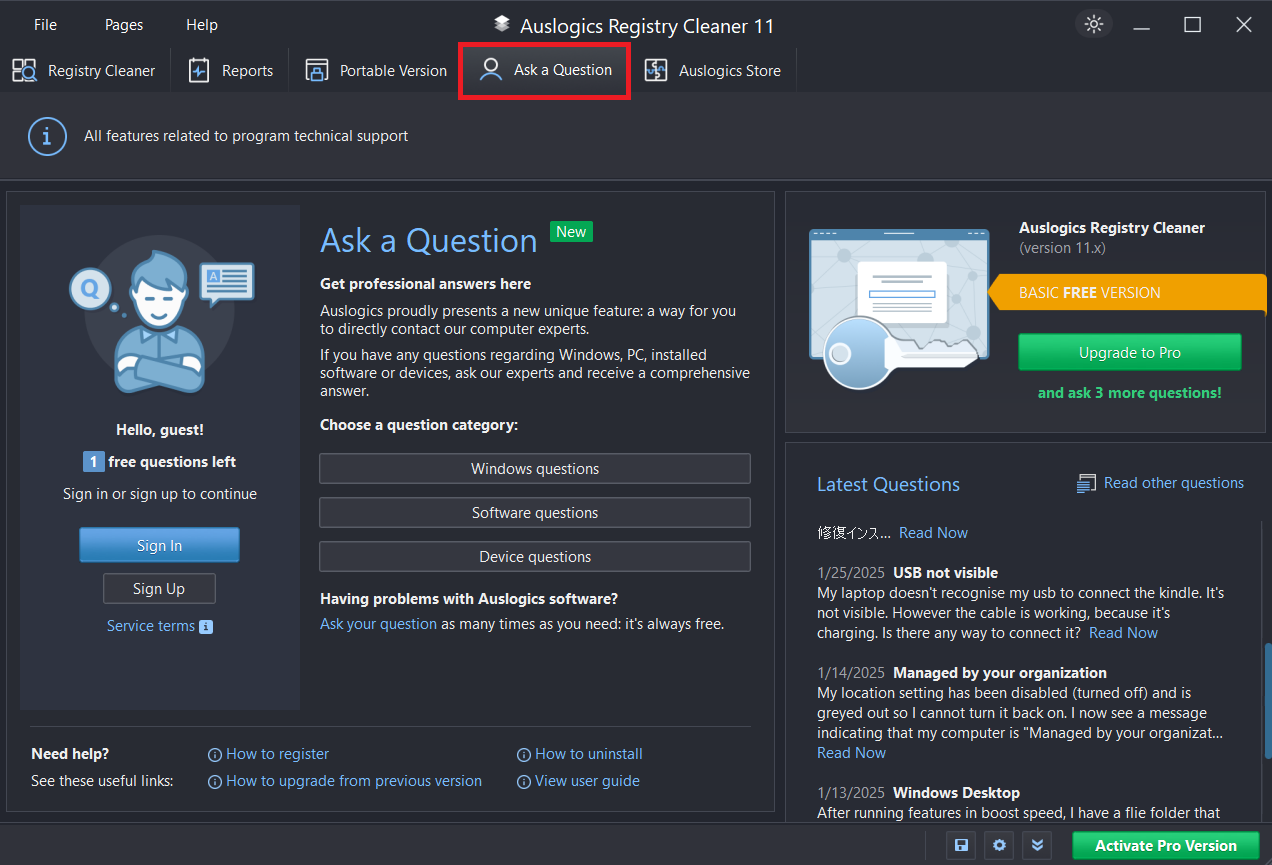1272x865 pixels.
Task: Click the Upgrade to Pro button
Action: (1130, 352)
